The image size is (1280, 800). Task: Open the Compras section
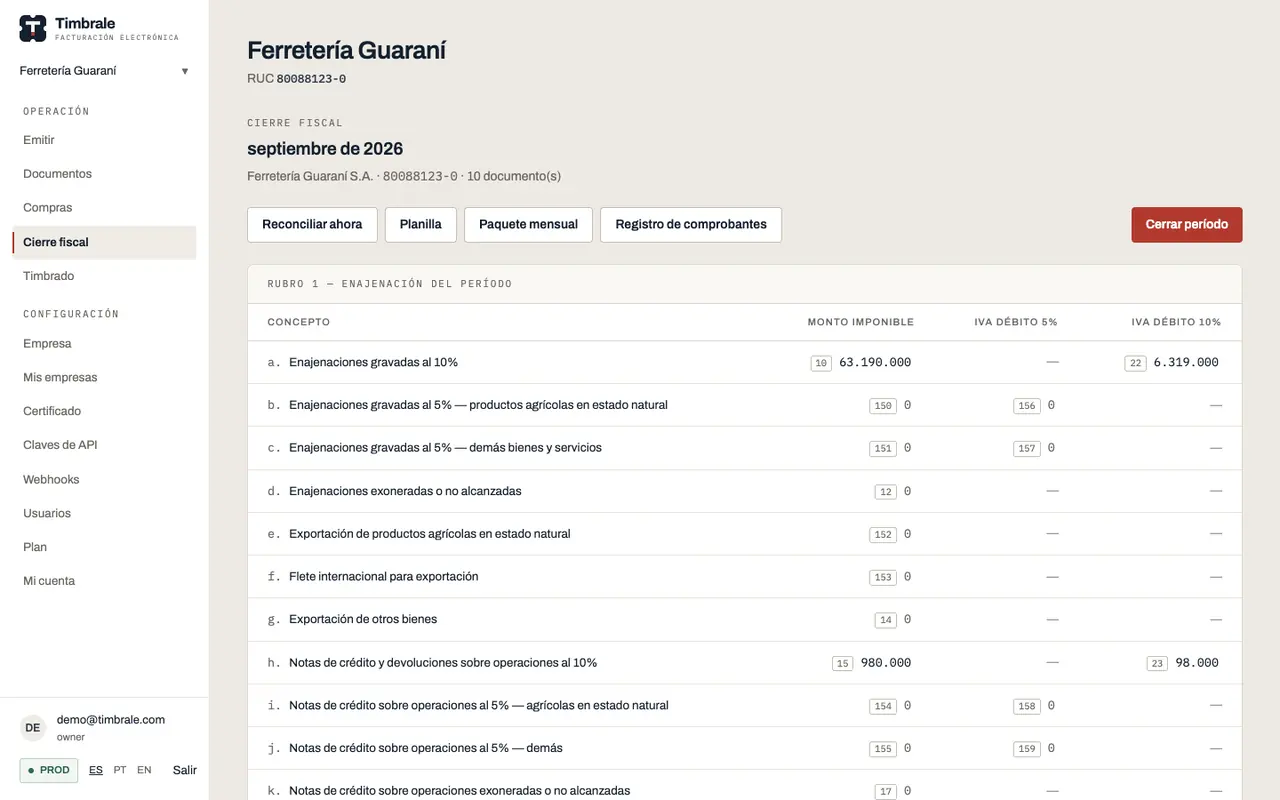tap(48, 208)
